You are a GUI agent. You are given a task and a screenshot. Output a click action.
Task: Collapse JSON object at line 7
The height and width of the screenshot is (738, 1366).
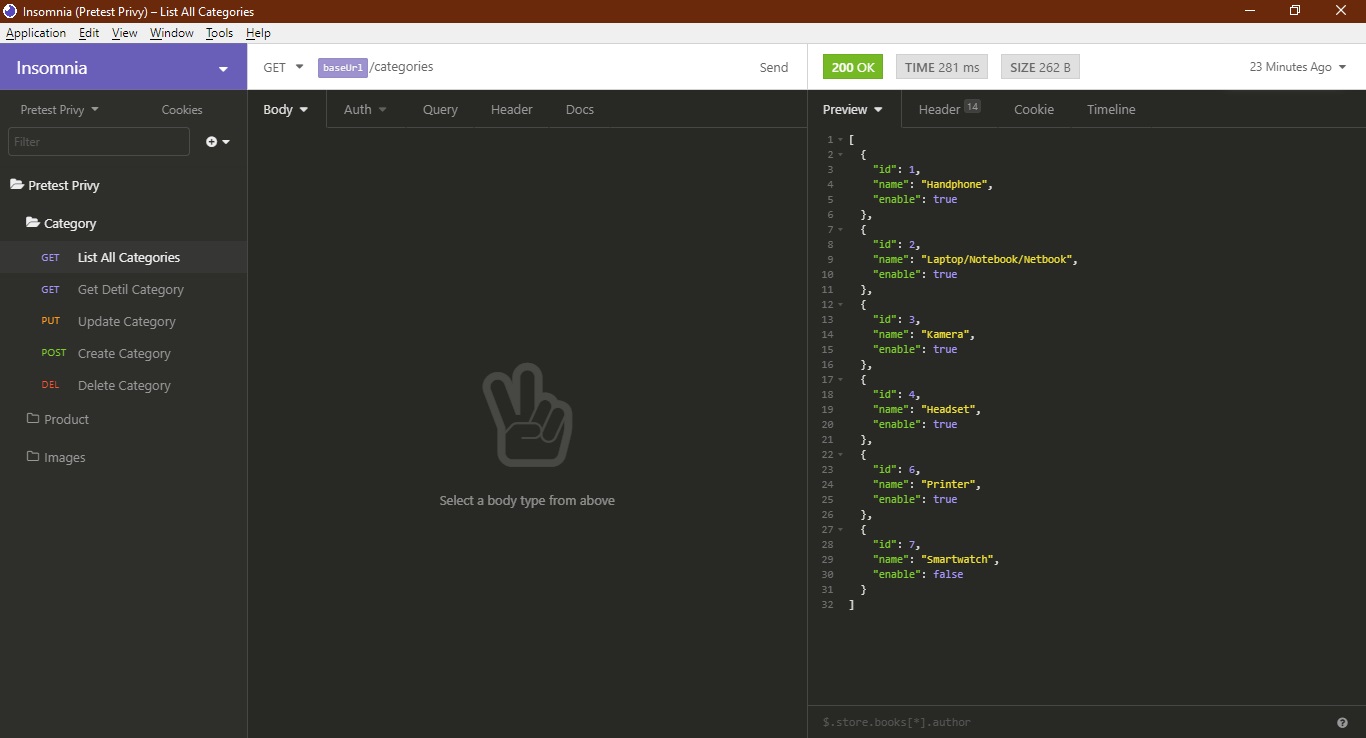(840, 230)
